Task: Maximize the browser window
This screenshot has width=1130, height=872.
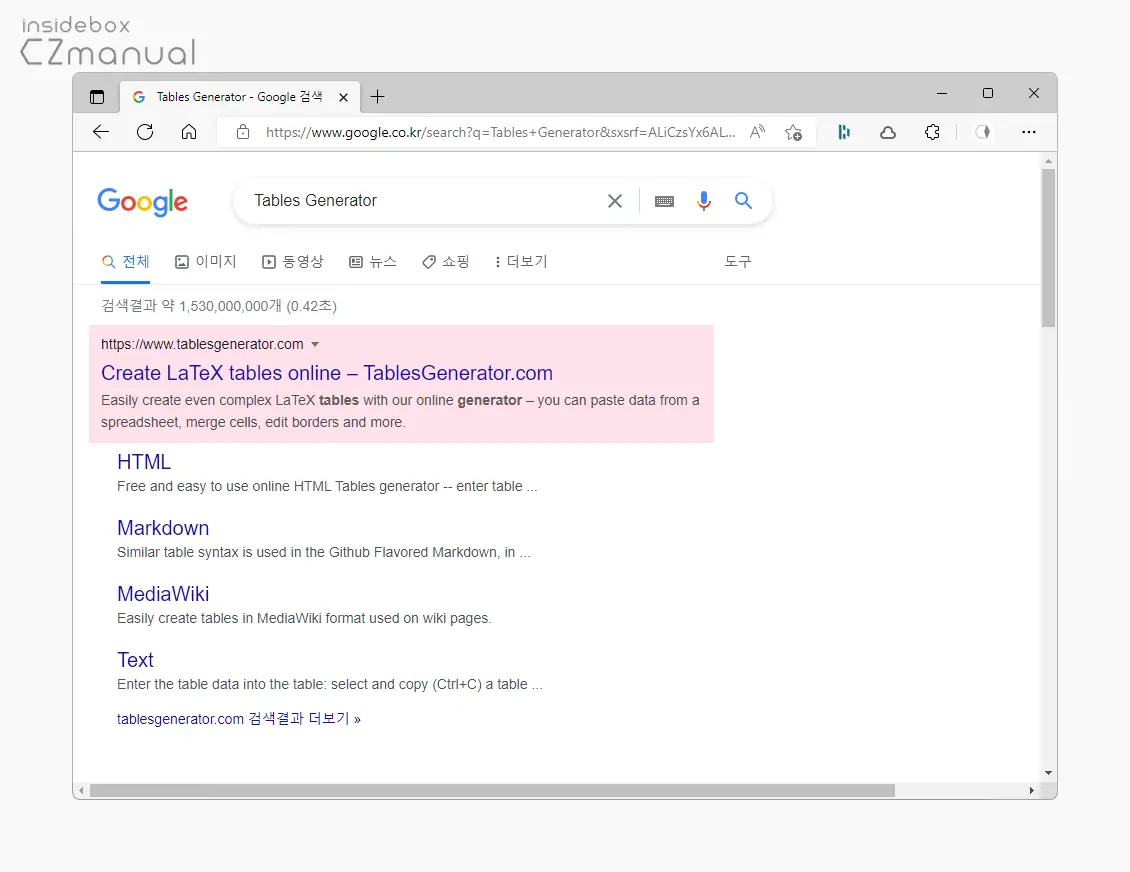Action: click(988, 94)
